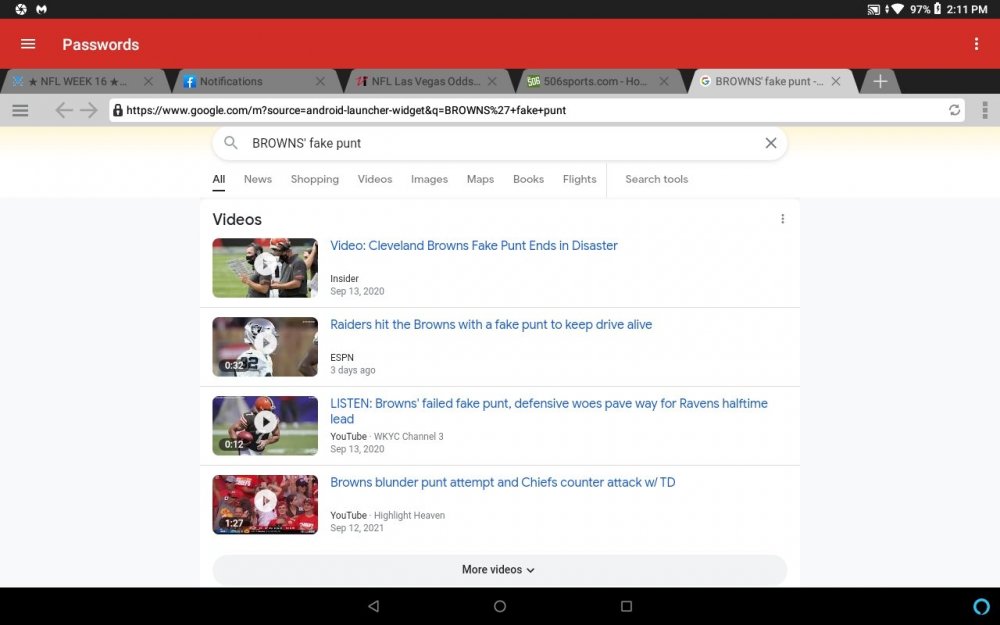Close the Notifications tab

[320, 82]
